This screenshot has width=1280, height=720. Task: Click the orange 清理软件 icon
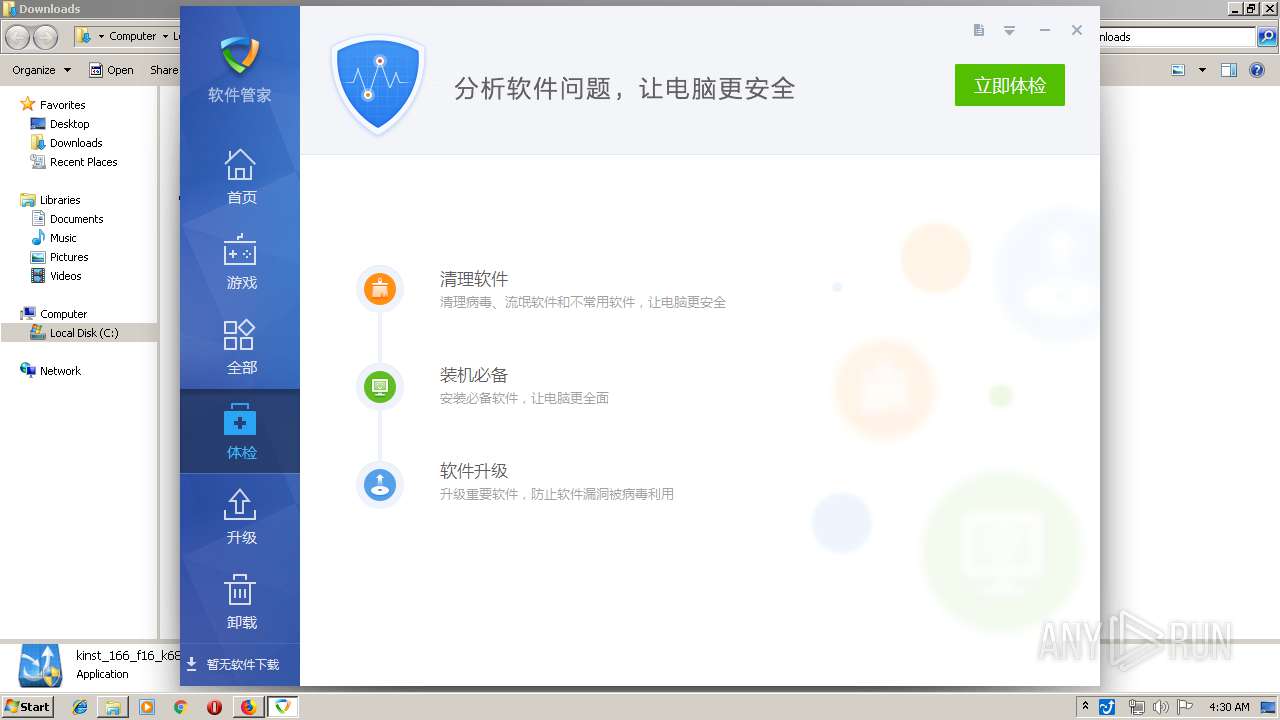point(380,289)
